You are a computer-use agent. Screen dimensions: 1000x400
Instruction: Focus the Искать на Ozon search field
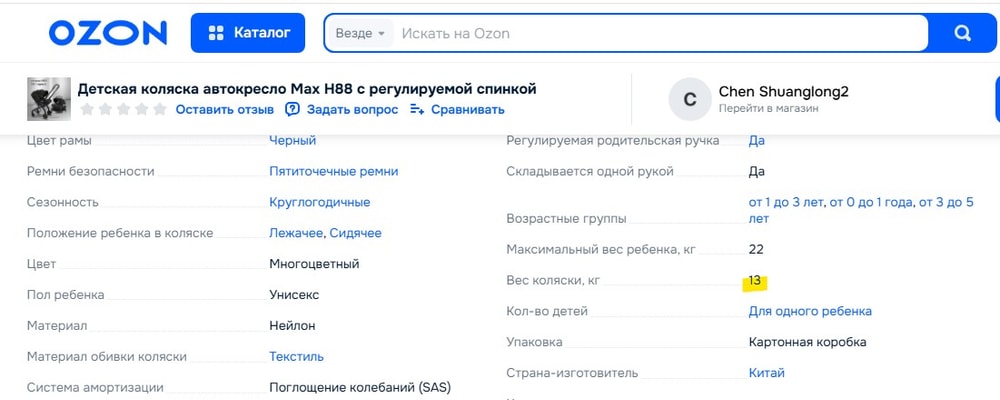660,33
